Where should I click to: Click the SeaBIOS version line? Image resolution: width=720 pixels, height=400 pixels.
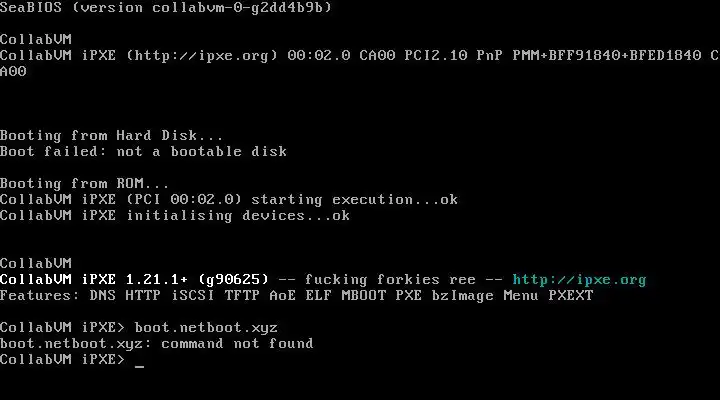coord(166,8)
